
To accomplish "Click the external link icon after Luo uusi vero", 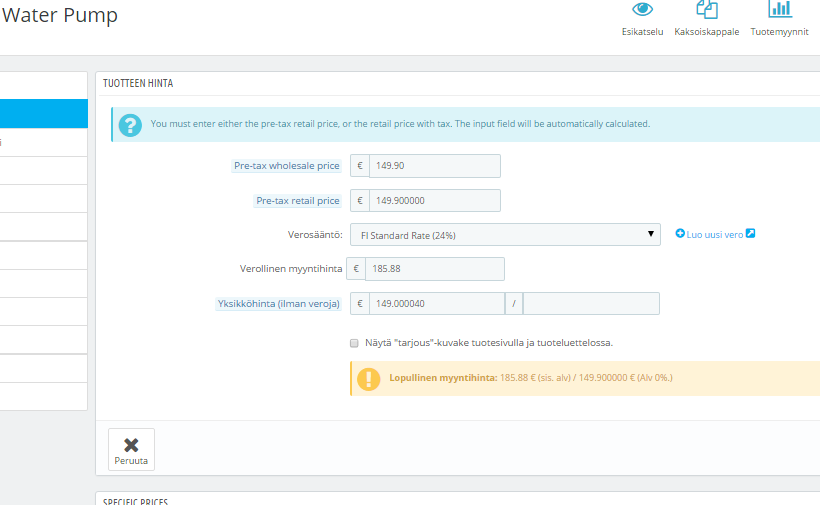I will coord(750,234).
